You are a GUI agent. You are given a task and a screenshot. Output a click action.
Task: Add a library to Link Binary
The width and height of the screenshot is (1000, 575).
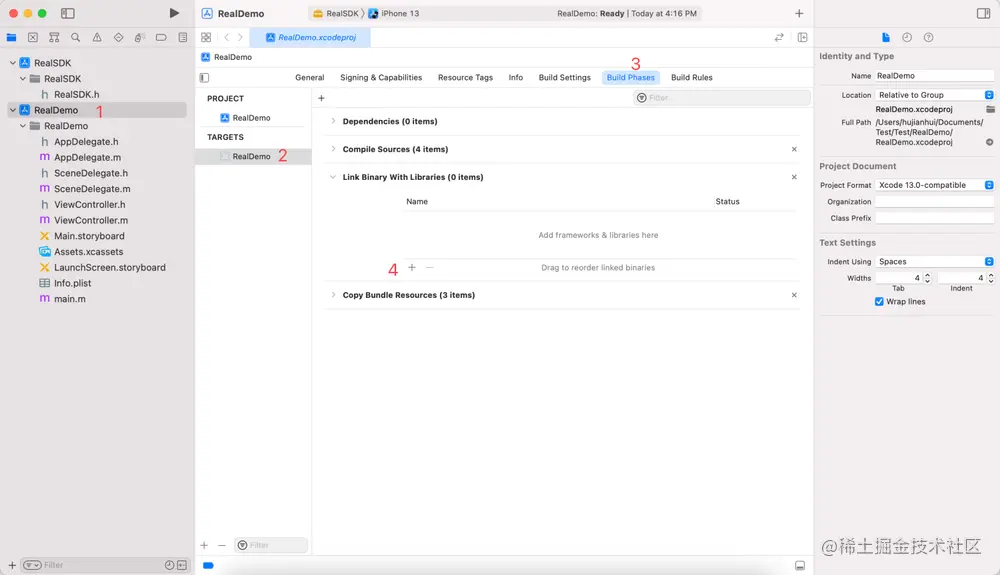(412, 268)
